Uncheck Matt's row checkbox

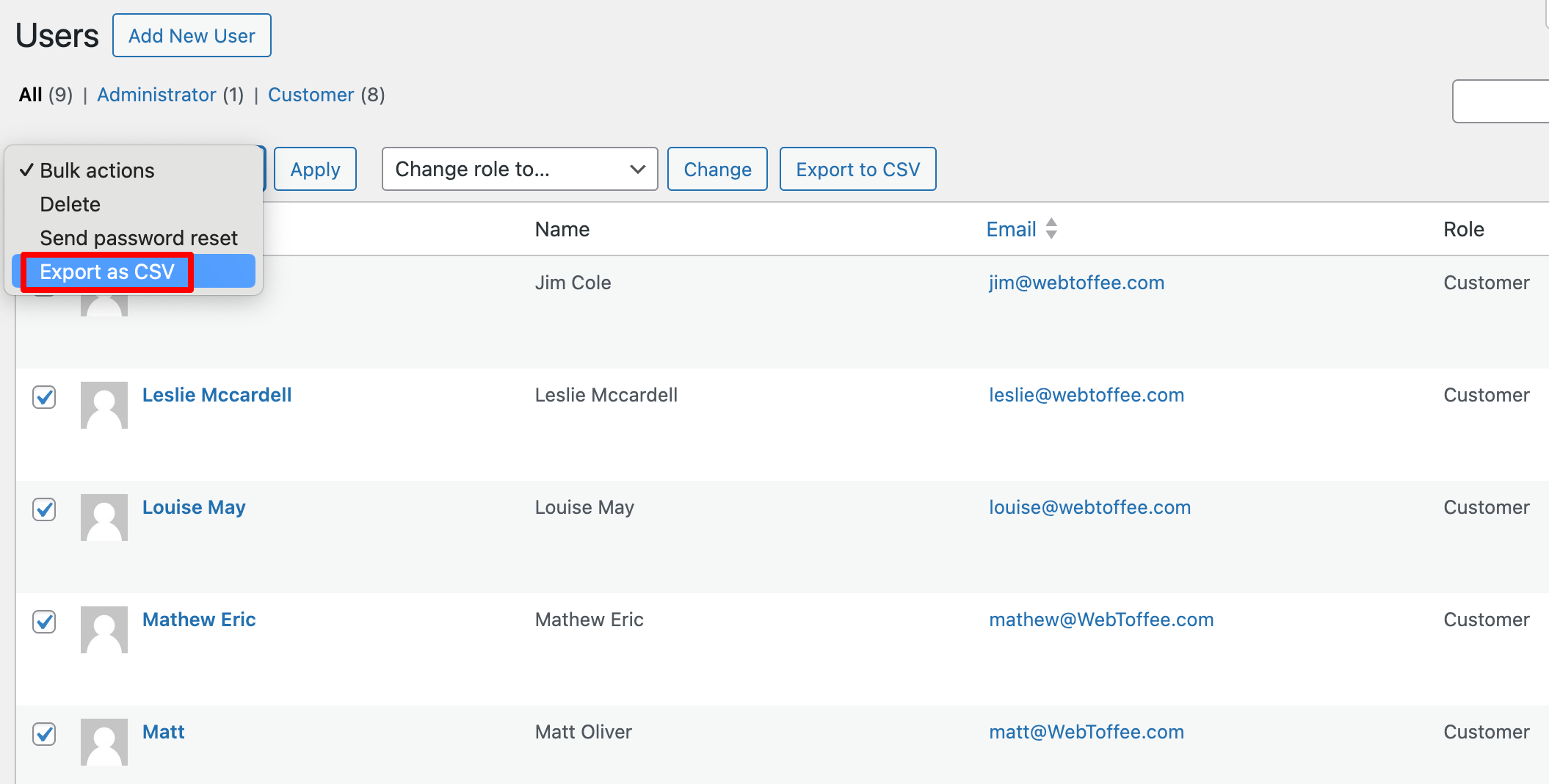tap(44, 734)
